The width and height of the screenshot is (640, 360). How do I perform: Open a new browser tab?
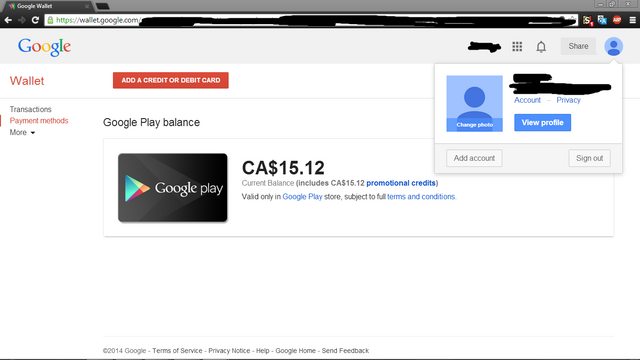click(102, 6)
